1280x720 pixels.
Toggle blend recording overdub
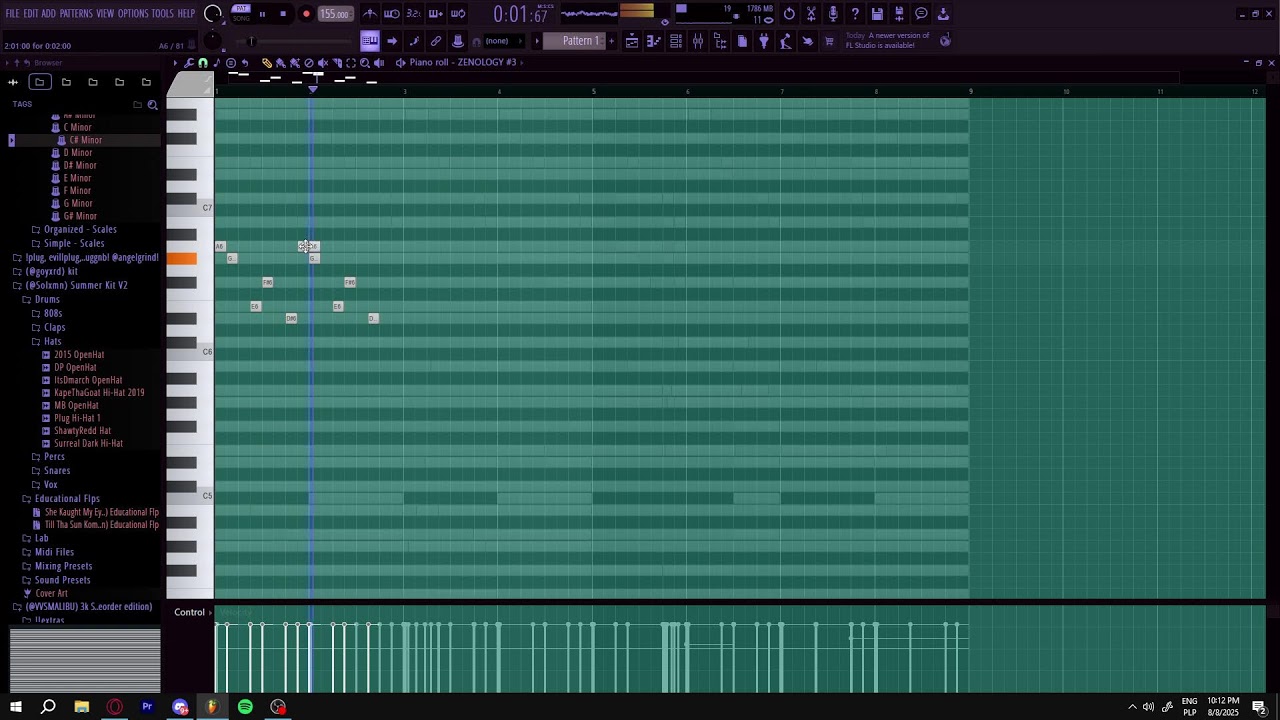(436, 14)
